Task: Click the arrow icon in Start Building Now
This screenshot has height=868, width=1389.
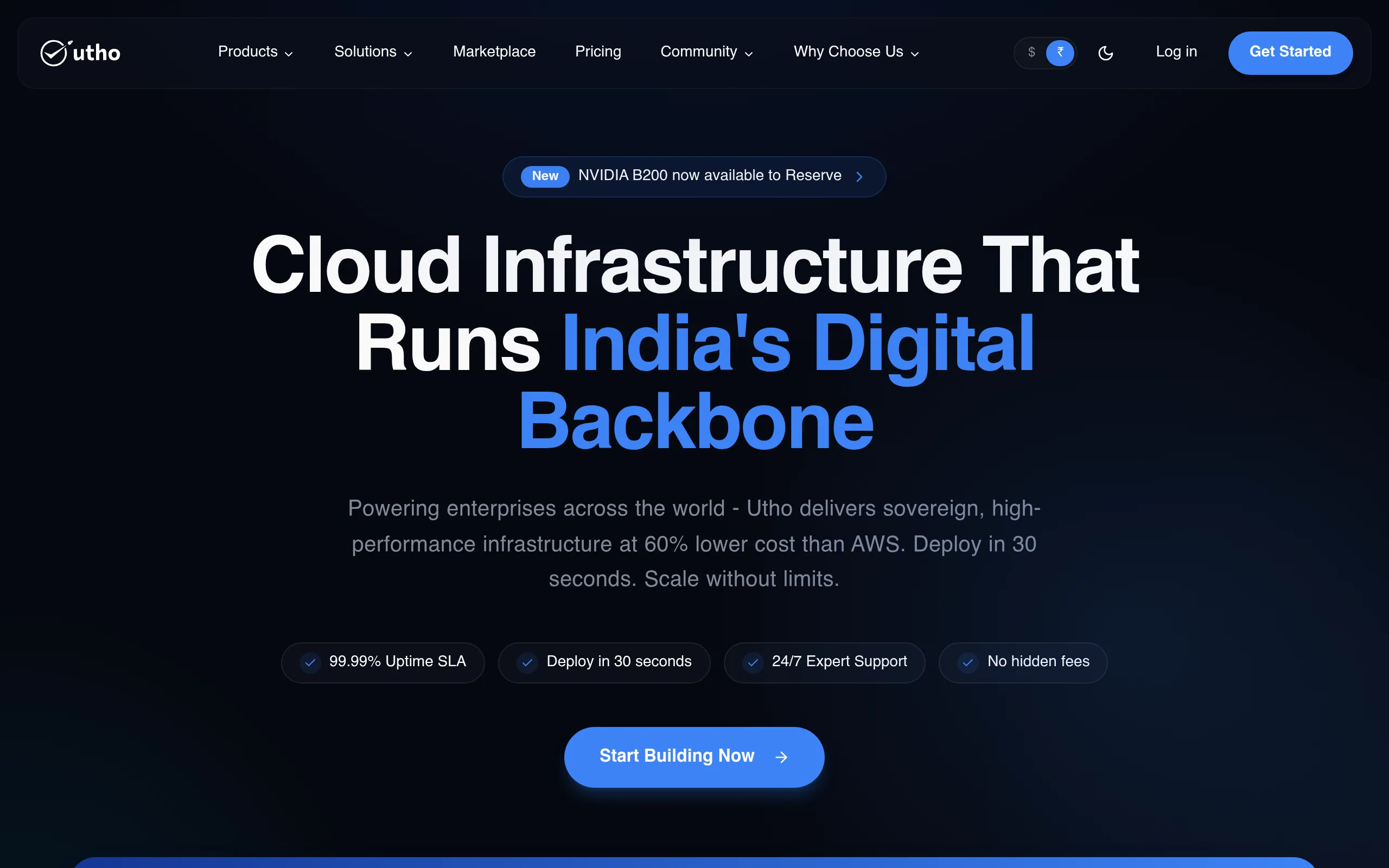Action: 781,757
